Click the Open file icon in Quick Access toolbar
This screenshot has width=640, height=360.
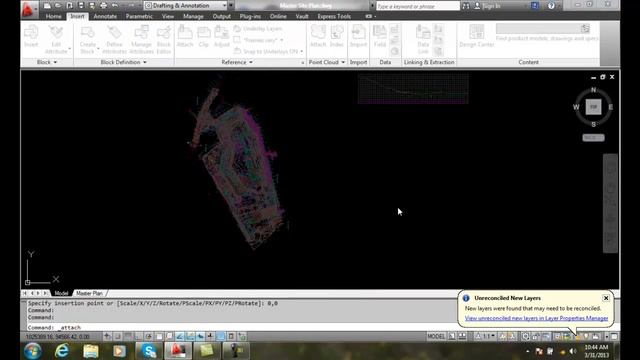[58, 6]
